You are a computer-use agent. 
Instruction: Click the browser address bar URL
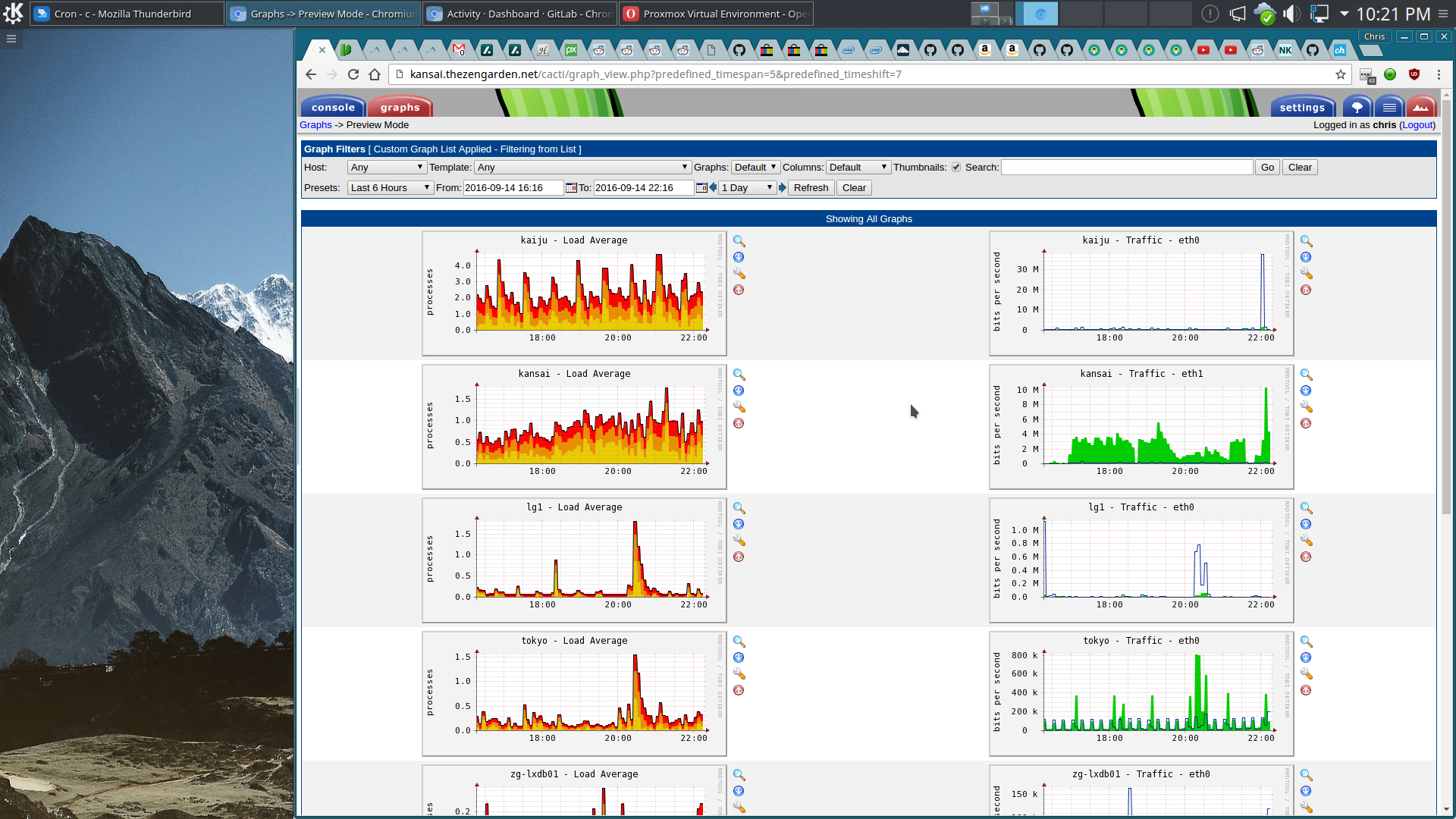(656, 74)
